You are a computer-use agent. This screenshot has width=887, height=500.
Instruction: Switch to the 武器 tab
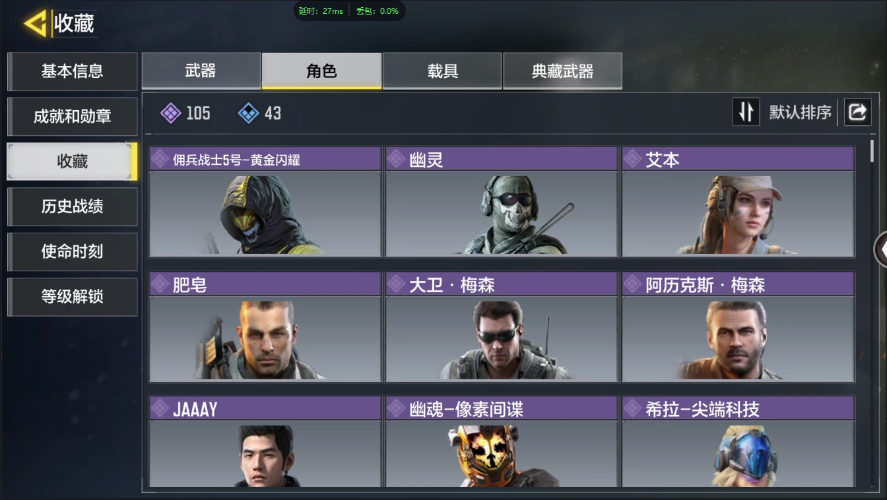(x=201, y=71)
